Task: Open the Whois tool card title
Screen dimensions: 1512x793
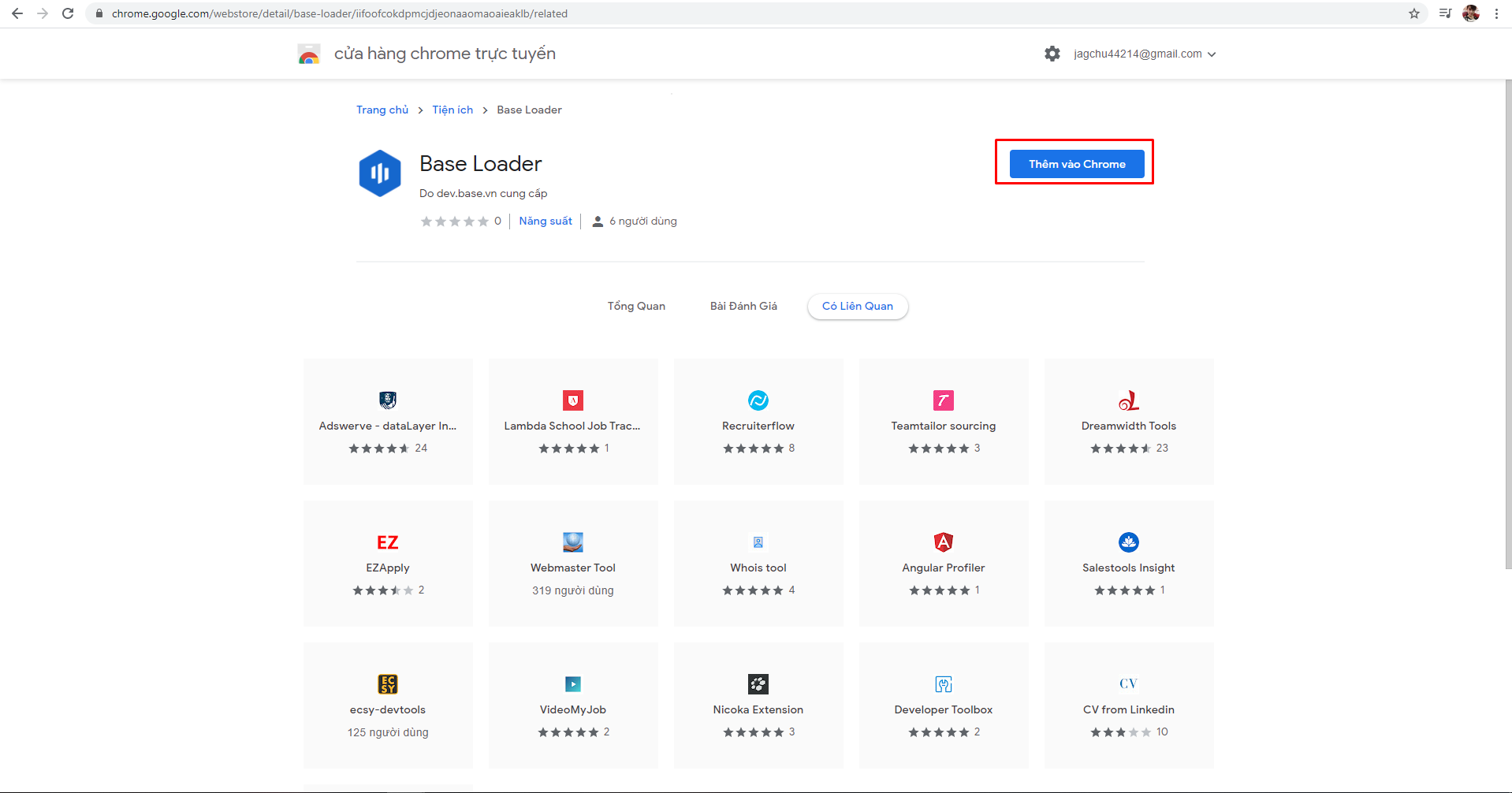Action: (x=758, y=568)
